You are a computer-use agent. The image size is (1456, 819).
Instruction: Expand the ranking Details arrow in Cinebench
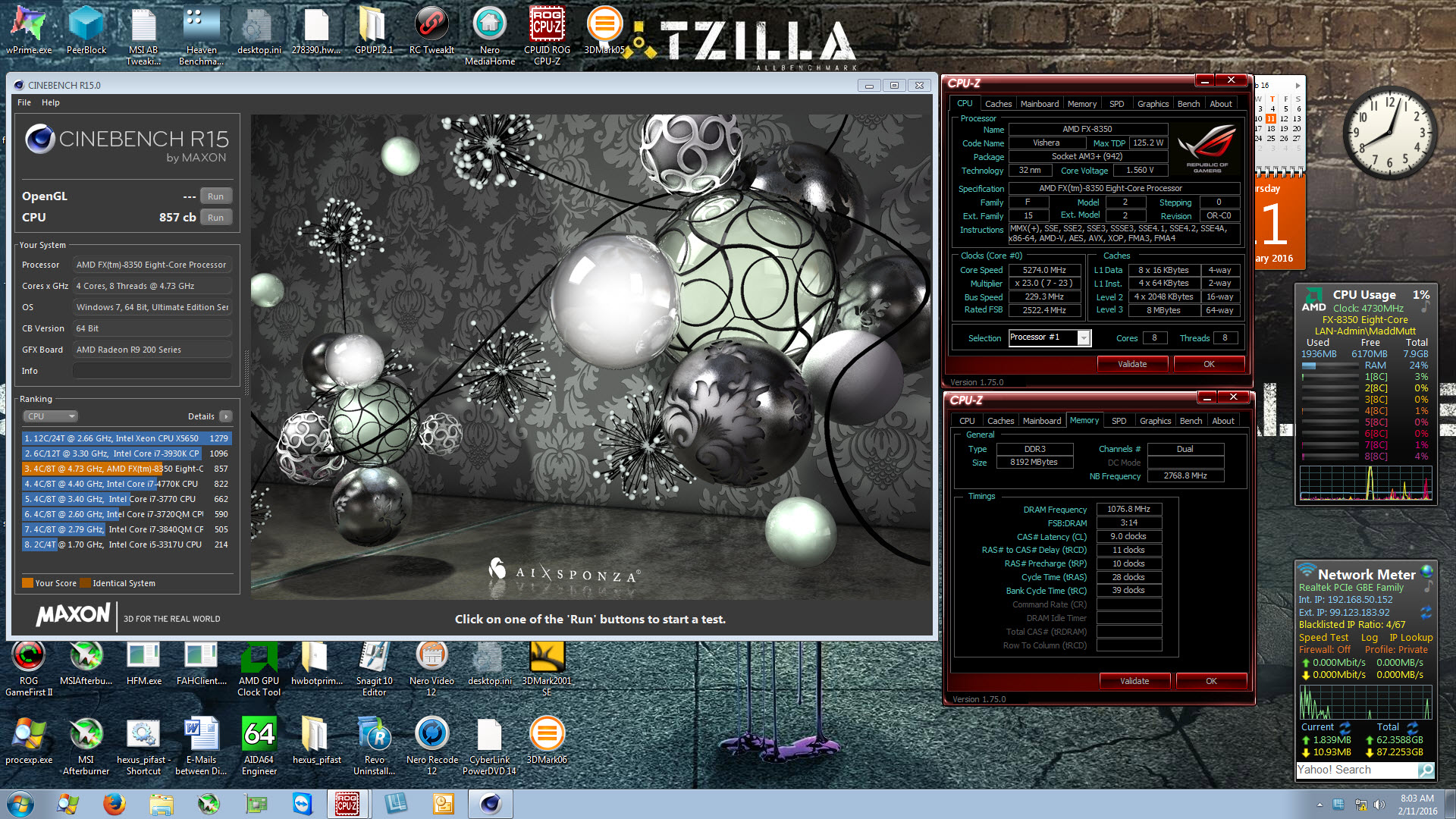click(225, 416)
